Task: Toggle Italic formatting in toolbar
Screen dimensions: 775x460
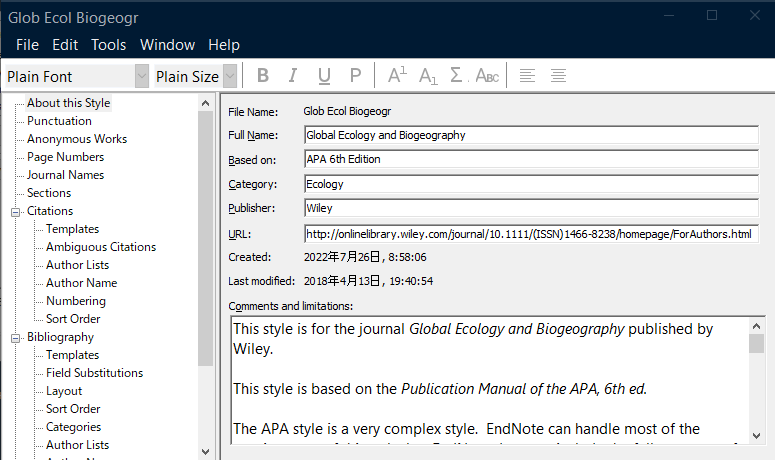Action: 293,76
